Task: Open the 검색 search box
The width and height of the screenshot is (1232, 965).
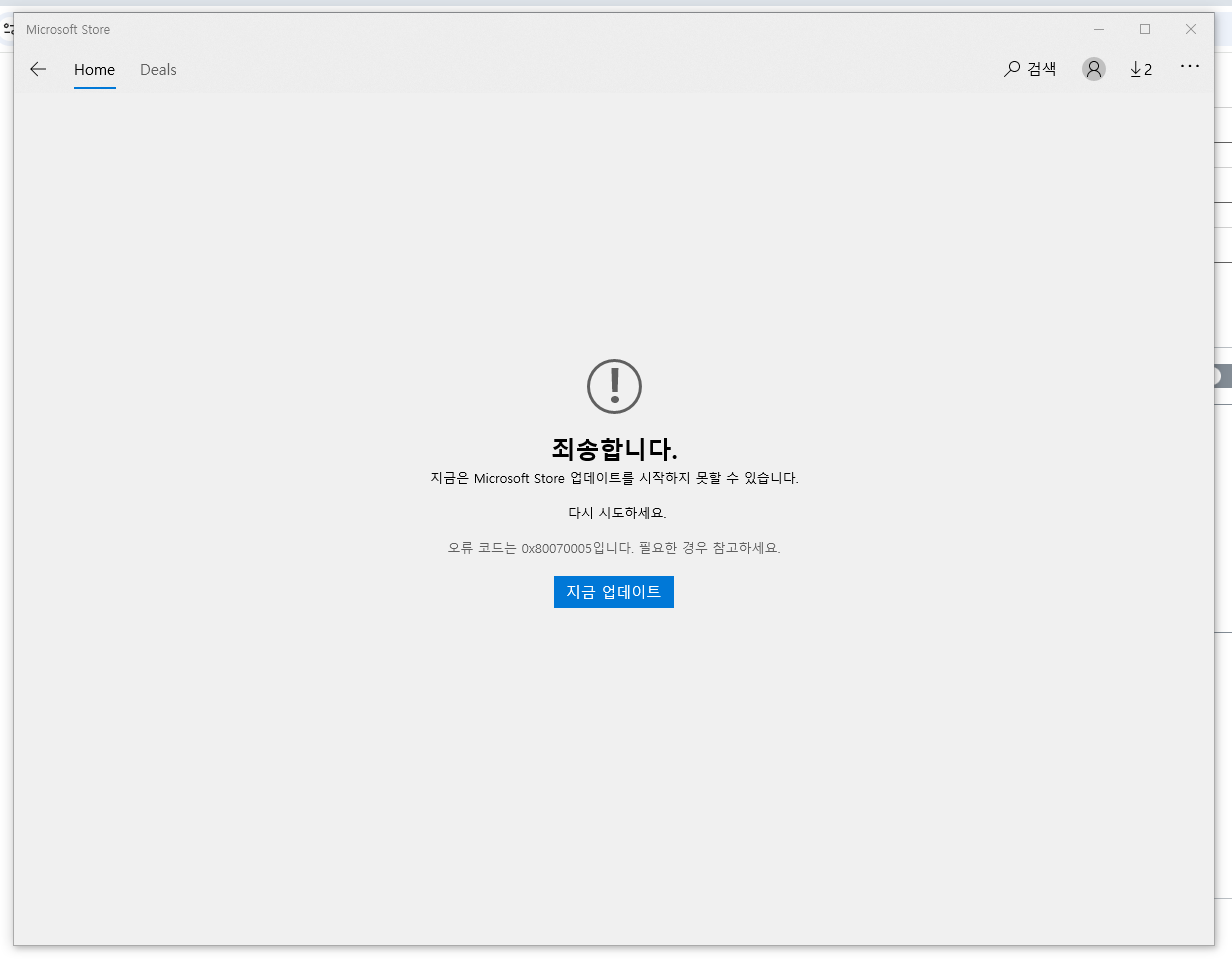Action: 1030,69
